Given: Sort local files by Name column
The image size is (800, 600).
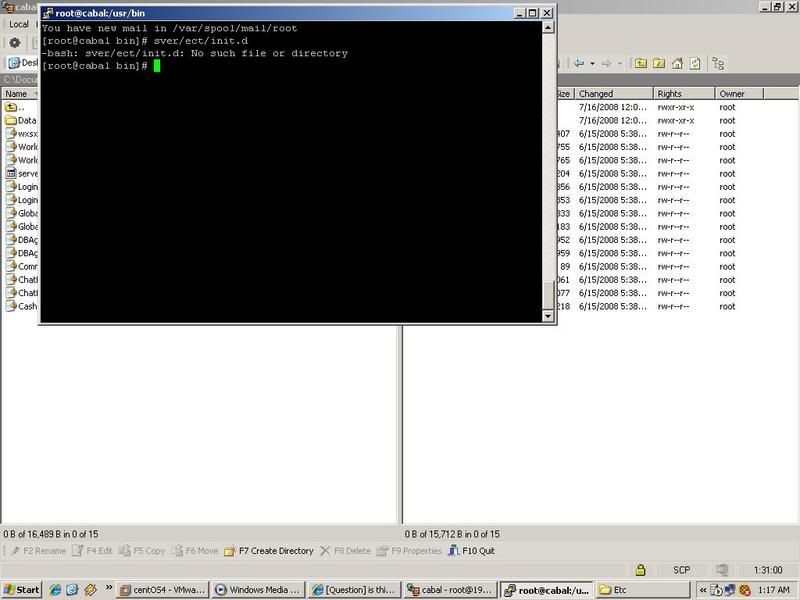Looking at the screenshot, I should point(17,94).
